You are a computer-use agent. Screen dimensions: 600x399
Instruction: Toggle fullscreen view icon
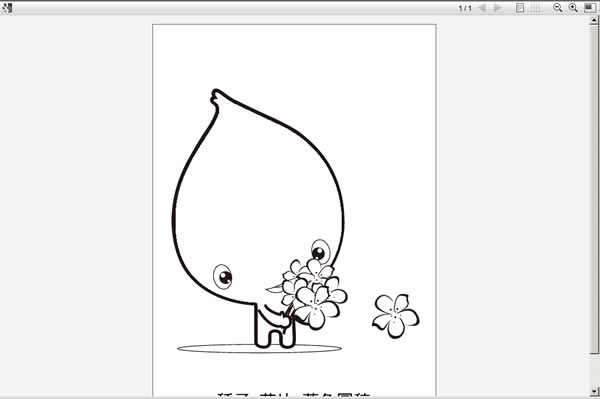pyautogui.click(x=590, y=8)
